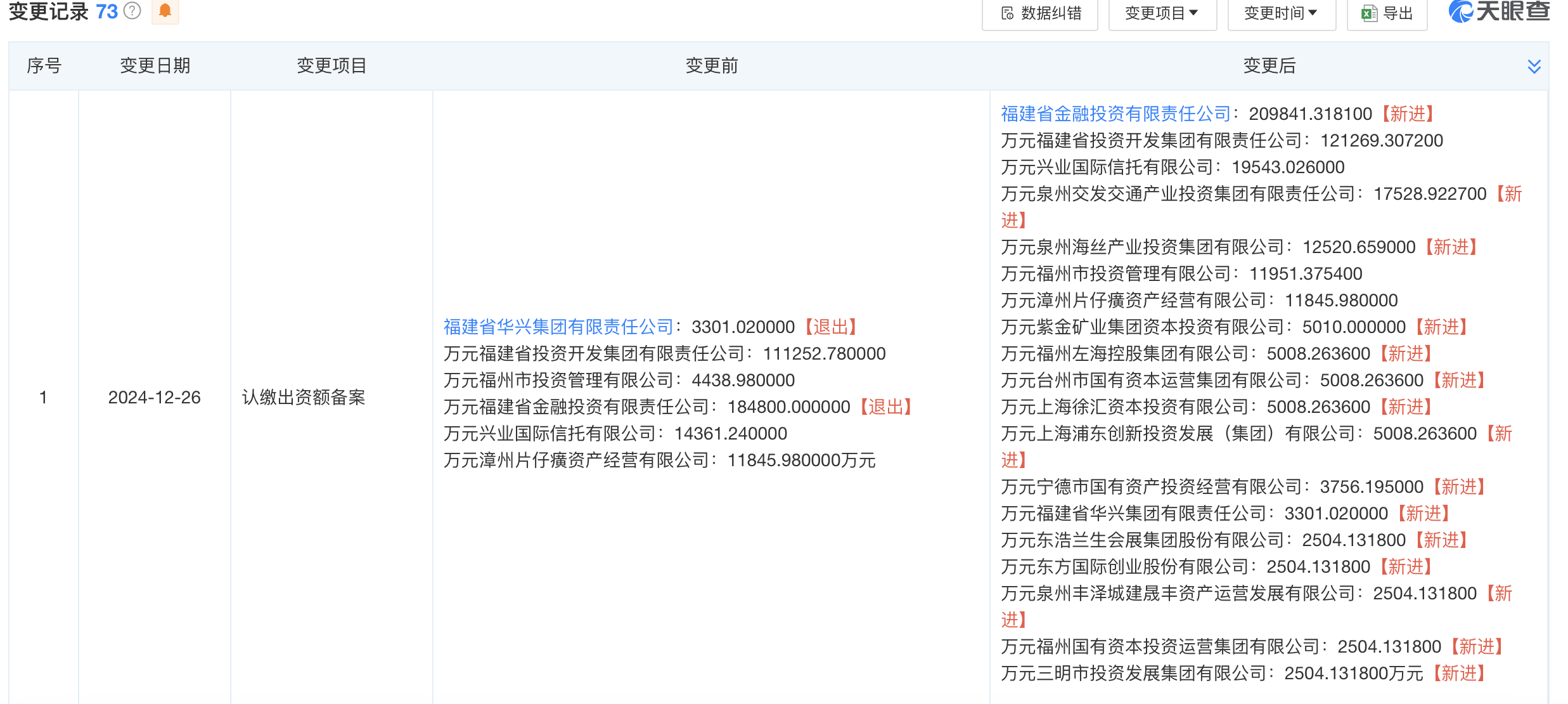
Task: Click the orange bell notification icon
Action: click(x=165, y=11)
